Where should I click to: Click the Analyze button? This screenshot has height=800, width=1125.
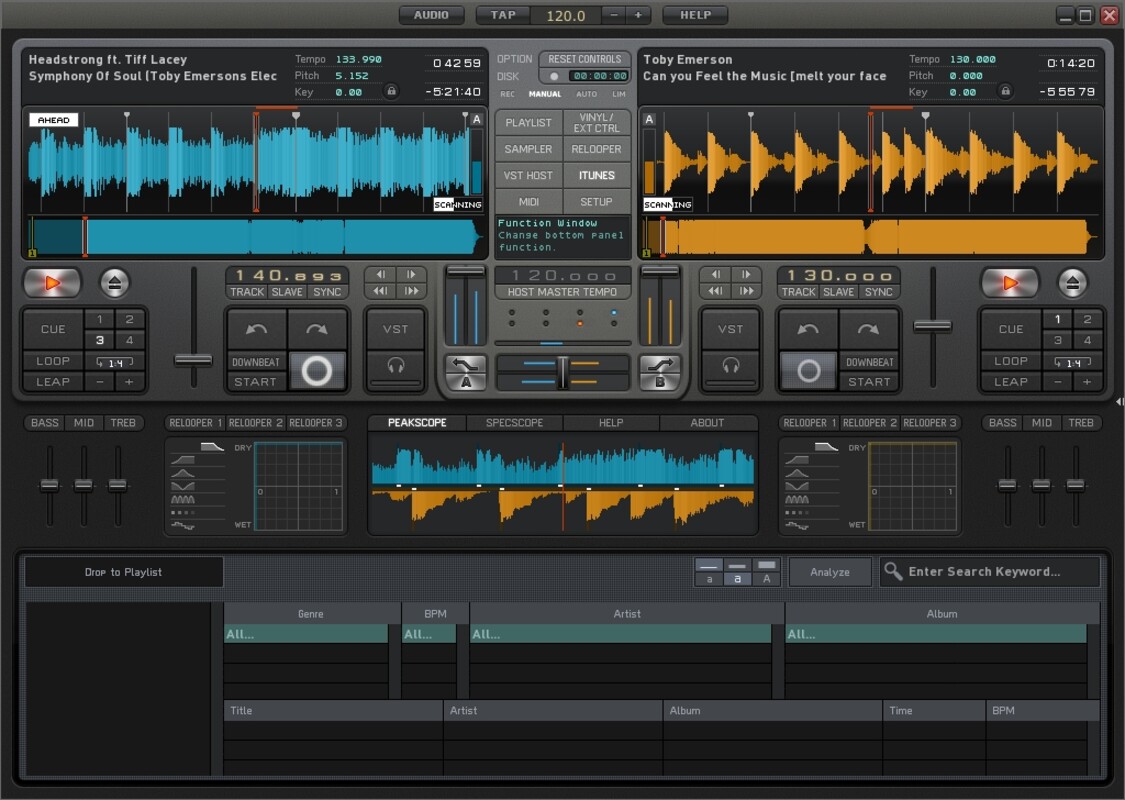pos(830,572)
